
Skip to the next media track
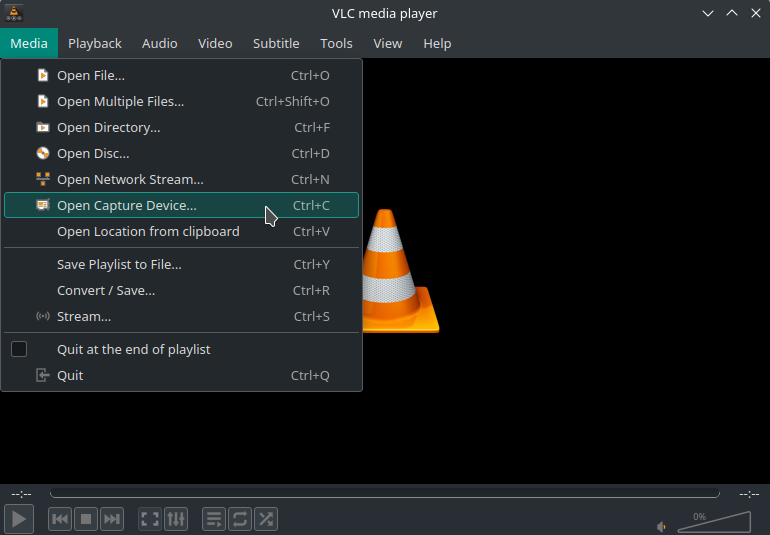(x=112, y=519)
